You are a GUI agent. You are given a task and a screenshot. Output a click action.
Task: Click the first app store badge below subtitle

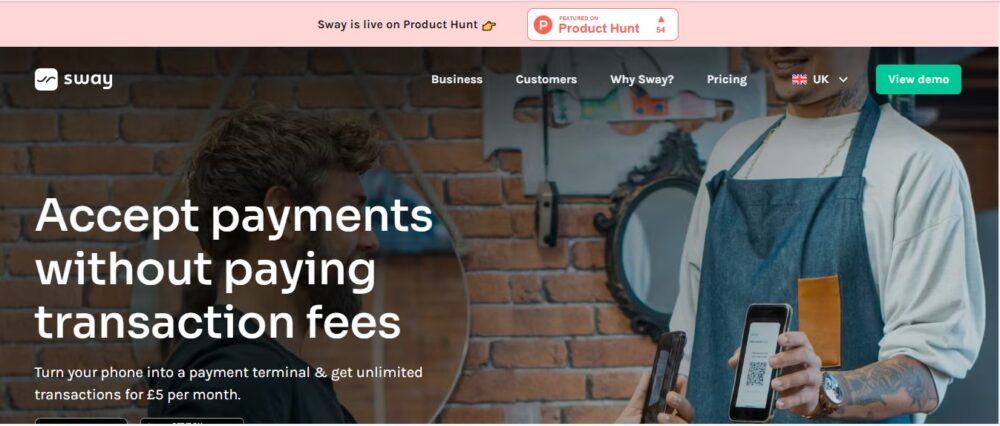[81, 422]
